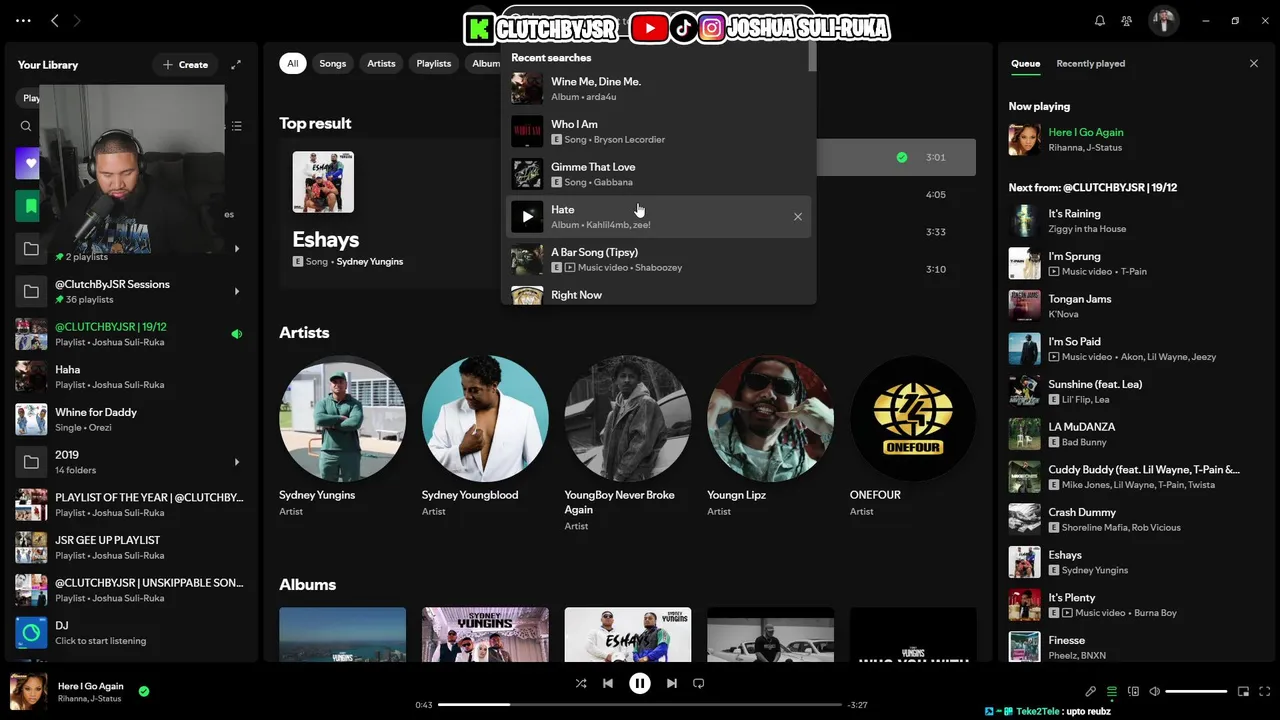Mute the volume speaker icon

[x=1154, y=691]
